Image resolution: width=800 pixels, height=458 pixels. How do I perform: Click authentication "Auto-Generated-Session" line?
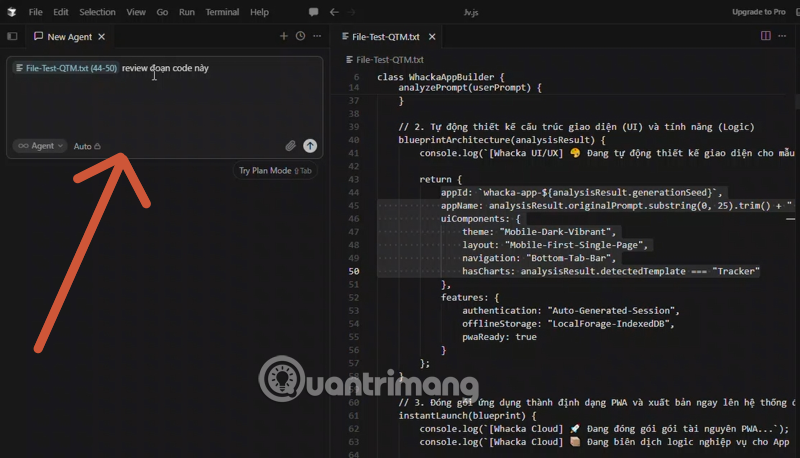[571, 311]
